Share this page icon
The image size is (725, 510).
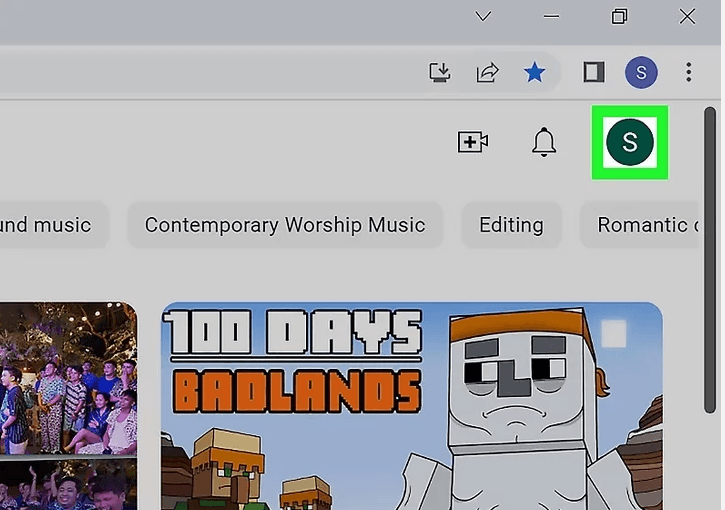[487, 72]
